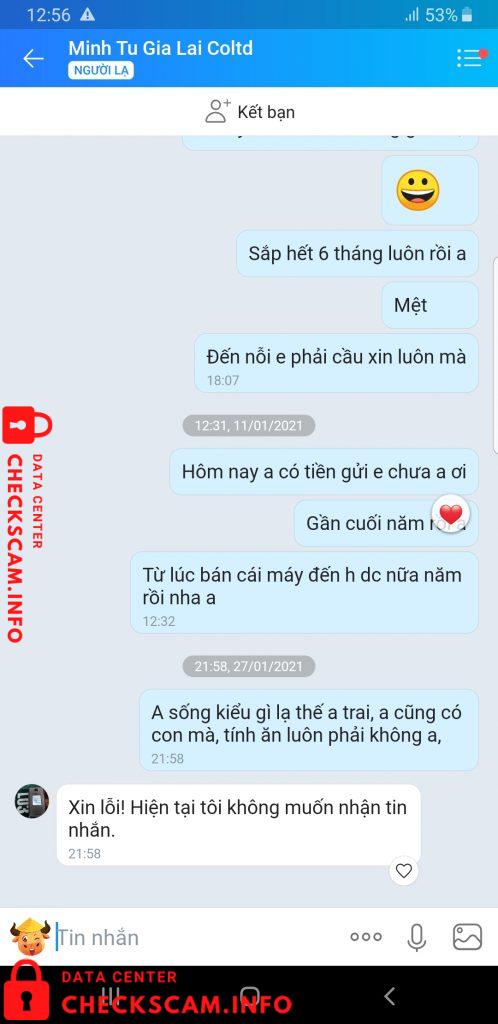The image size is (498, 1024).
Task: Tap the NGƯỜI LẠ stranger label
Action: 101,71
